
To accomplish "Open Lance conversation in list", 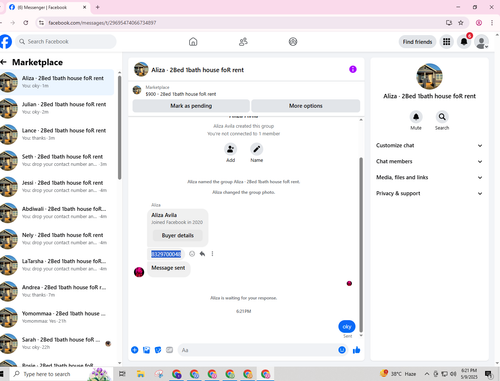I will (57, 134).
